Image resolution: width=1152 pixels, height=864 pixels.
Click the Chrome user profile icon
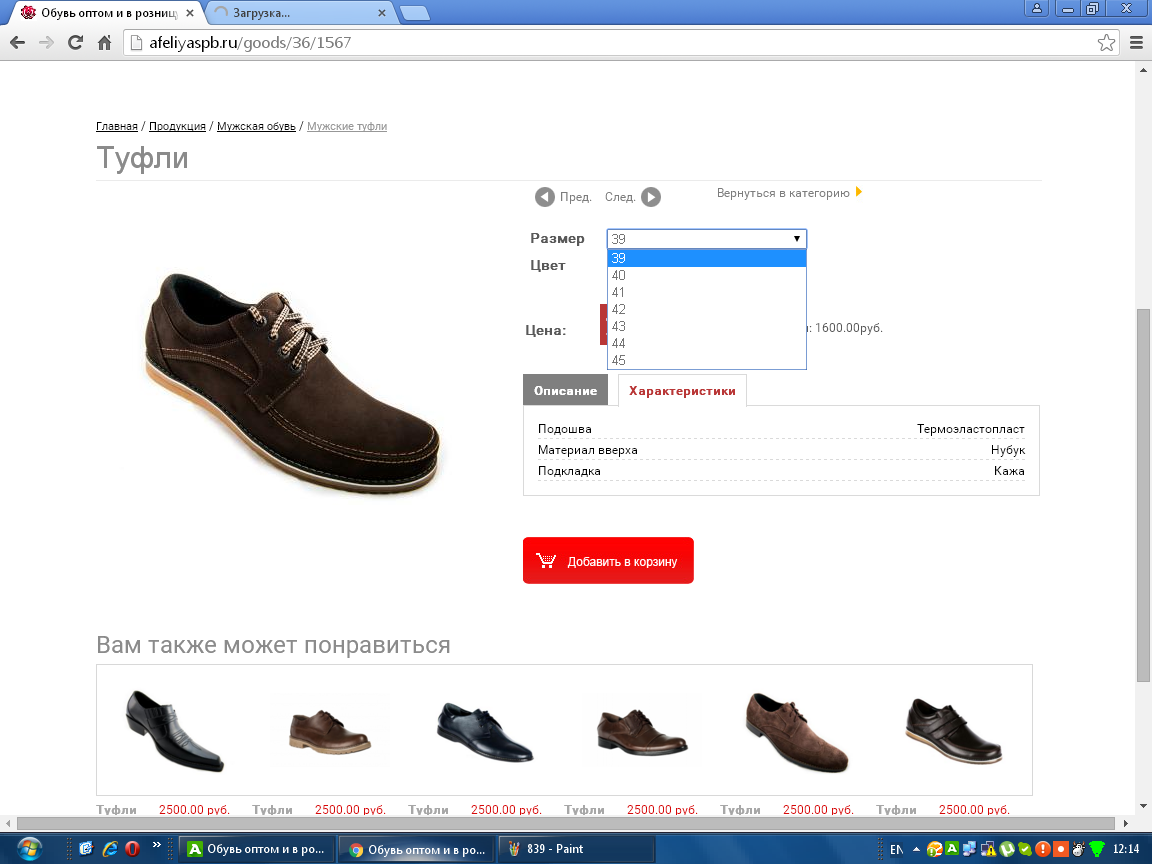click(1037, 8)
